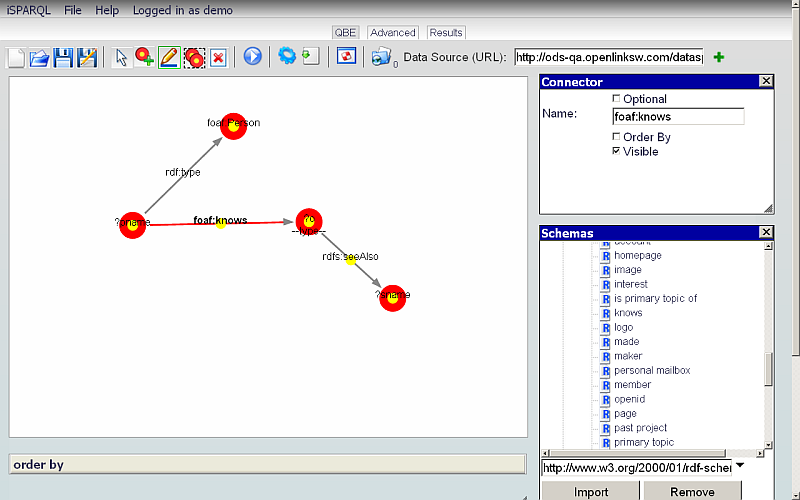Select 'member' schema item

pyautogui.click(x=633, y=385)
